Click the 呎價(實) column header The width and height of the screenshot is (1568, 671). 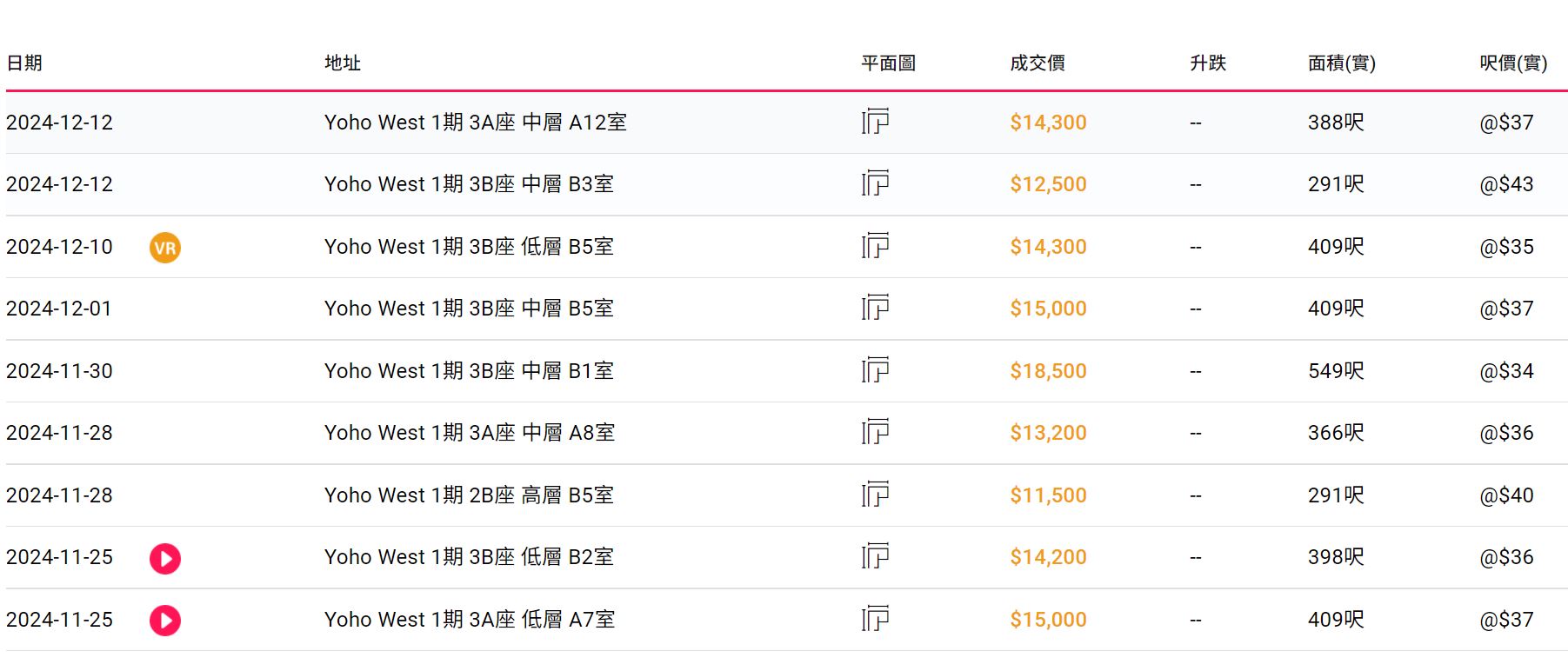pyautogui.click(x=1513, y=63)
